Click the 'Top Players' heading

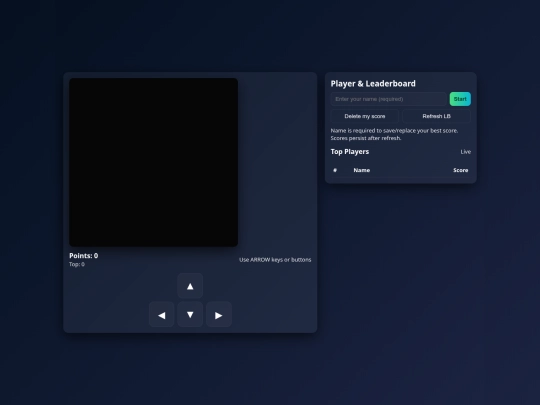click(350, 152)
